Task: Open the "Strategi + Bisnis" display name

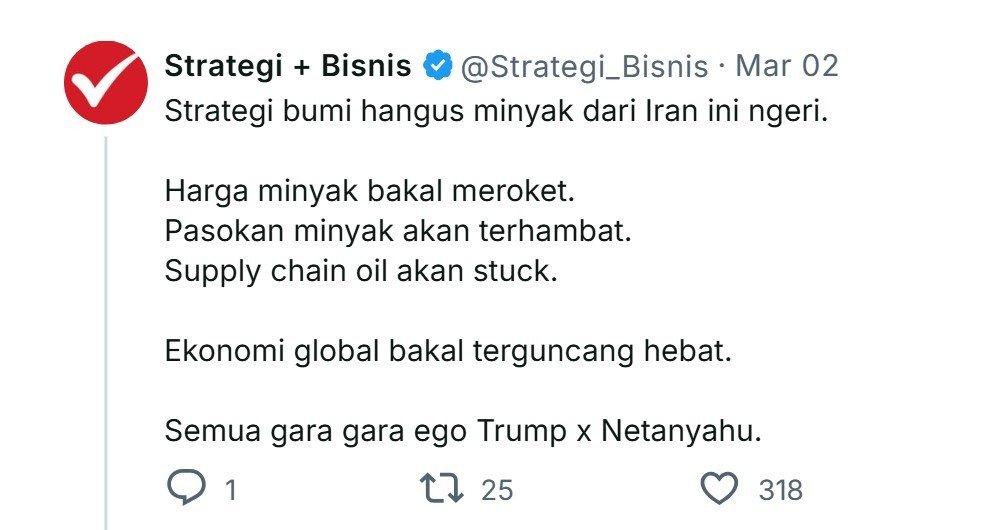Action: click(288, 67)
